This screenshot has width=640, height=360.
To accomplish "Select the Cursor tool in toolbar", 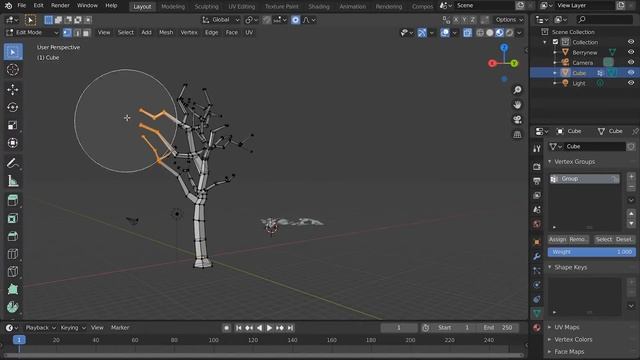I will pyautogui.click(x=13, y=70).
